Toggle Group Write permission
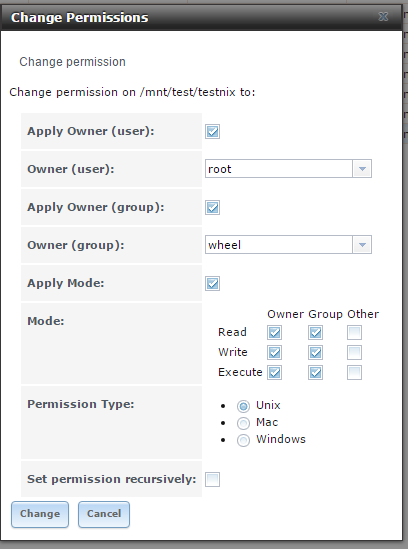This screenshot has width=408, height=549. click(x=315, y=353)
